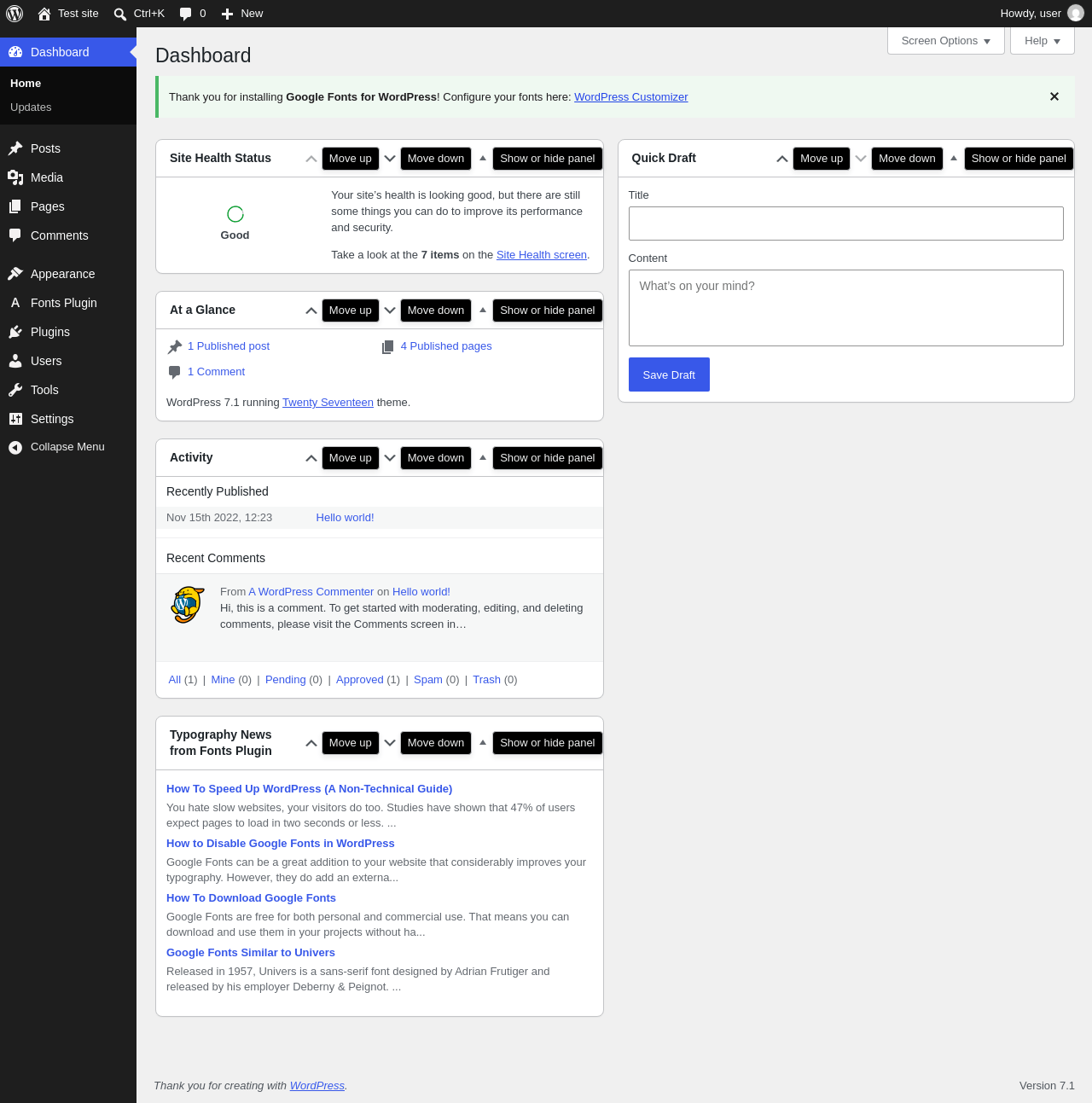Open the Twenty Seventeen theme link
The height and width of the screenshot is (1103, 1092).
(328, 403)
